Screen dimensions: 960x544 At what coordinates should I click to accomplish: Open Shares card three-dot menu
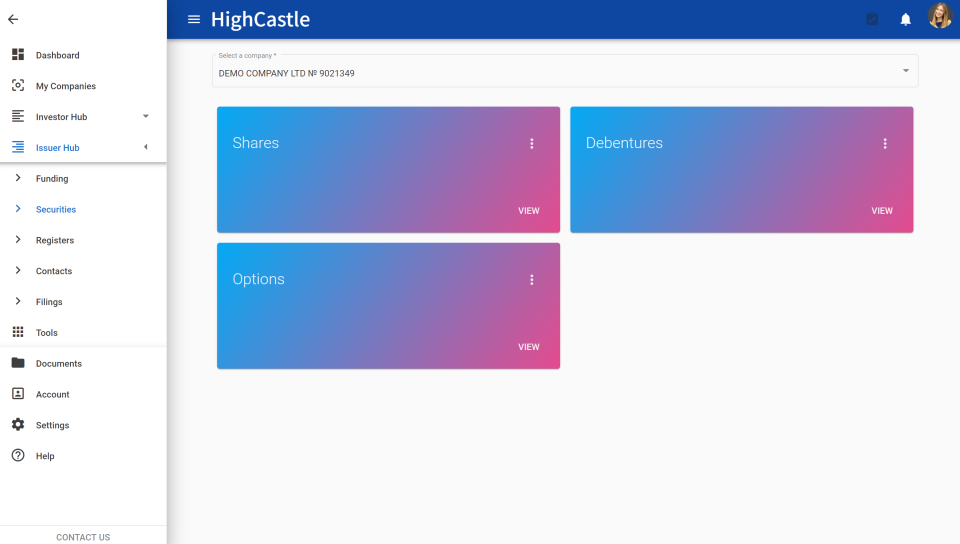(532, 144)
